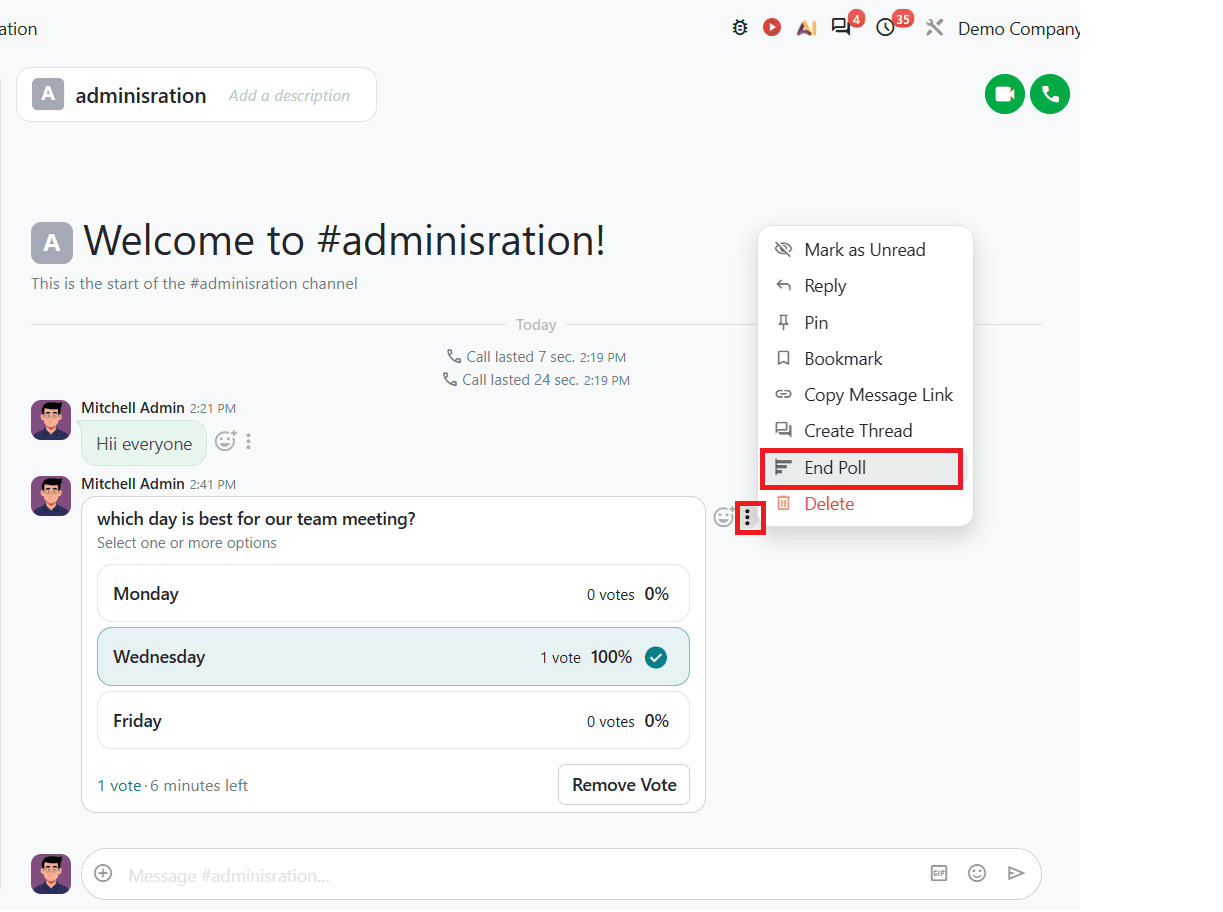
Task: Open the emoji picker in composer
Action: (x=977, y=873)
